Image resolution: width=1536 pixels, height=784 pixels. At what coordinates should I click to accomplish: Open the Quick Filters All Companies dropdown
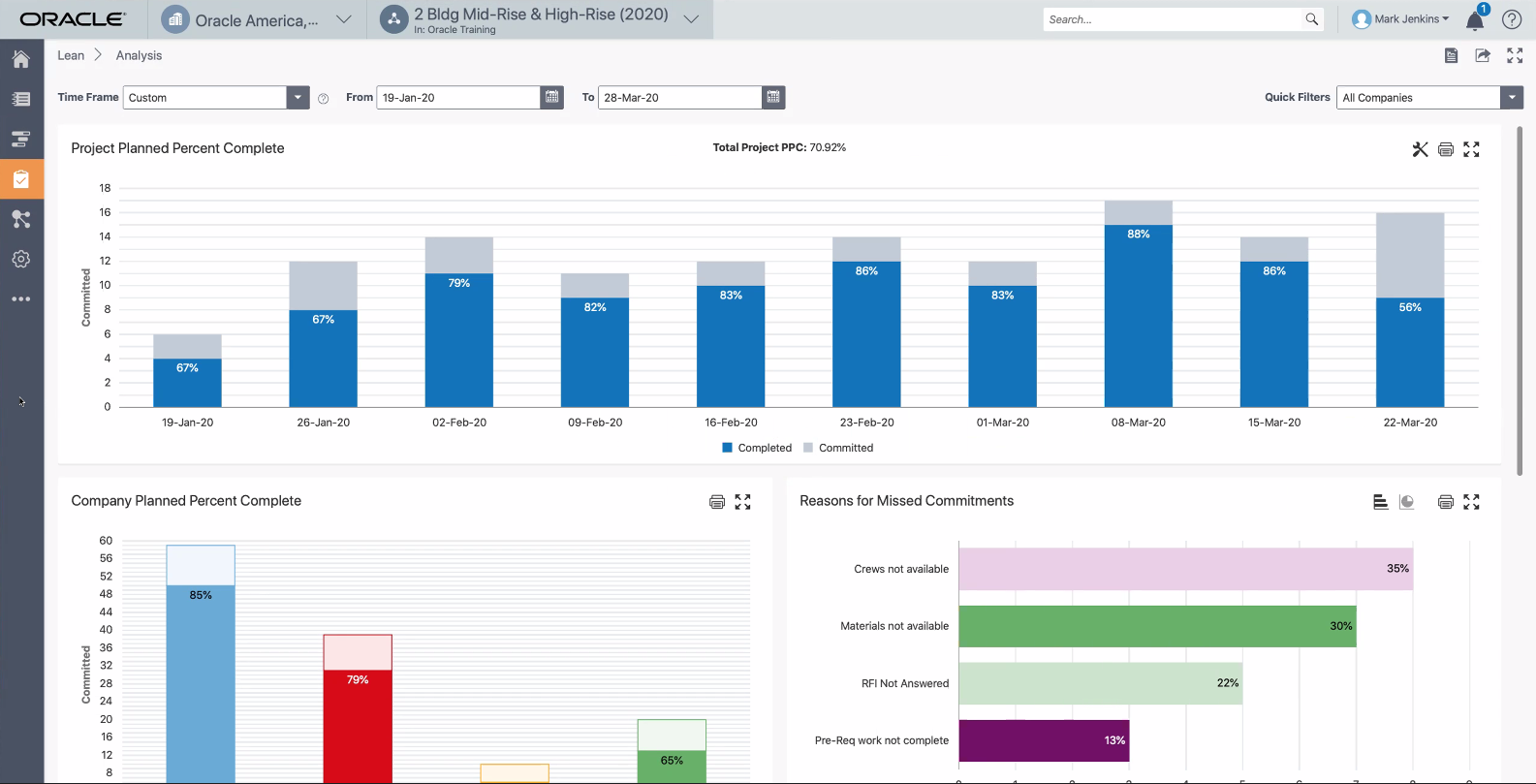click(1511, 98)
